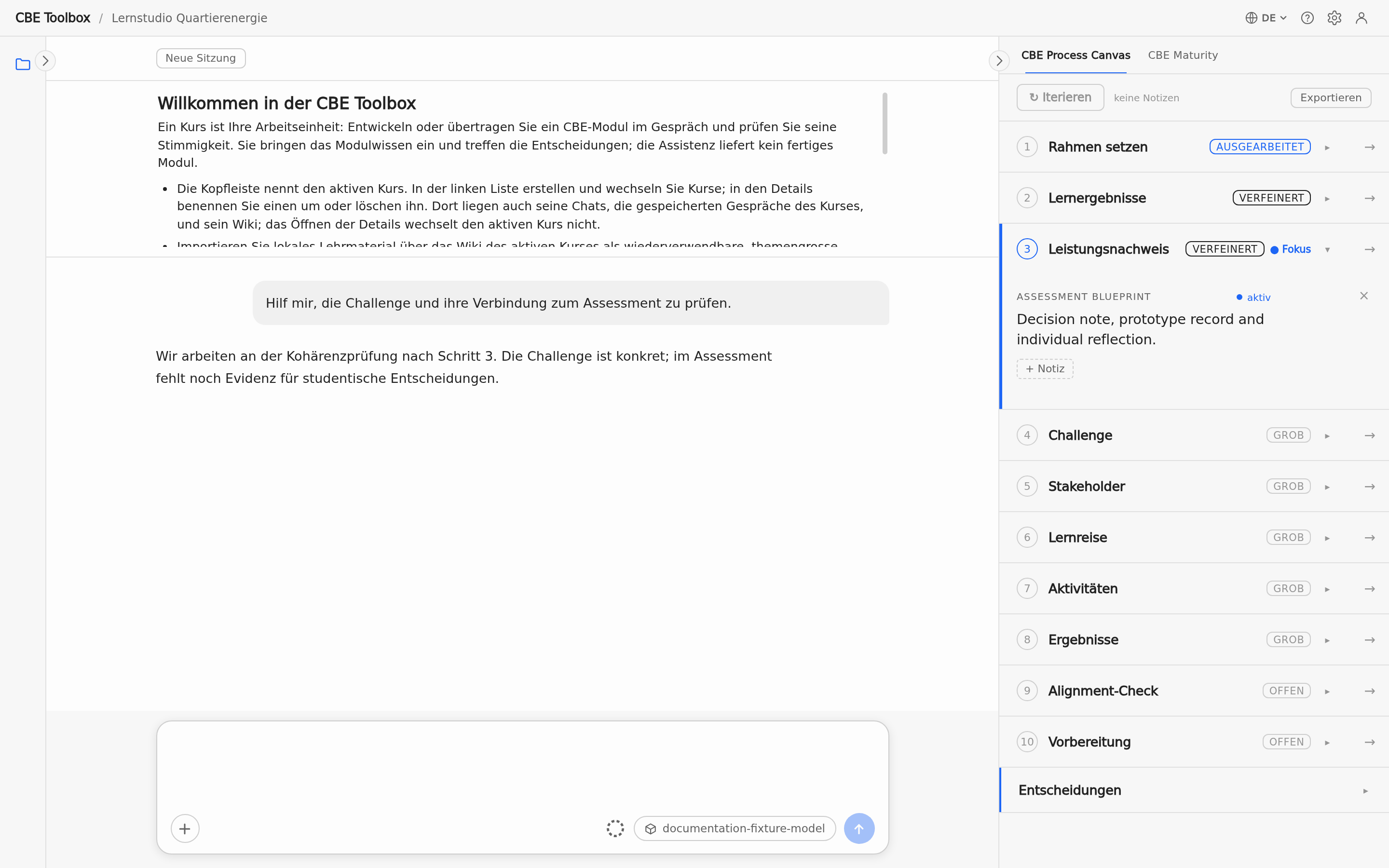Screen dimensions: 1389x868
Task: Collapse the left sidebar chevron toggle
Action: (45, 61)
